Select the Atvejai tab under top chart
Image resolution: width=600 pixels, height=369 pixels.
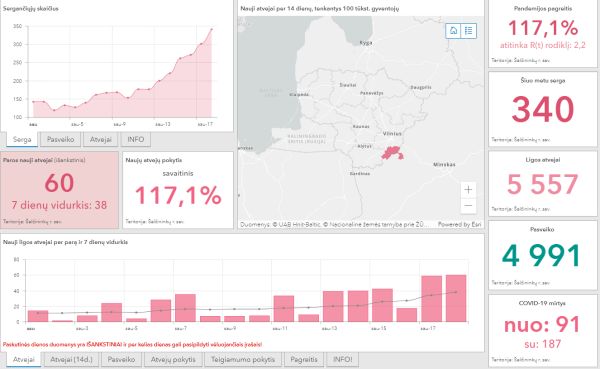(x=101, y=139)
